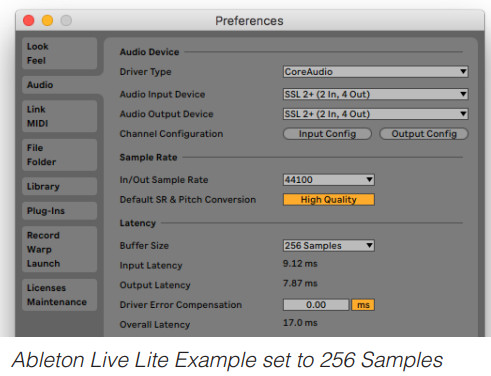Click the Output Config button
The image size is (491, 376).
click(x=424, y=134)
